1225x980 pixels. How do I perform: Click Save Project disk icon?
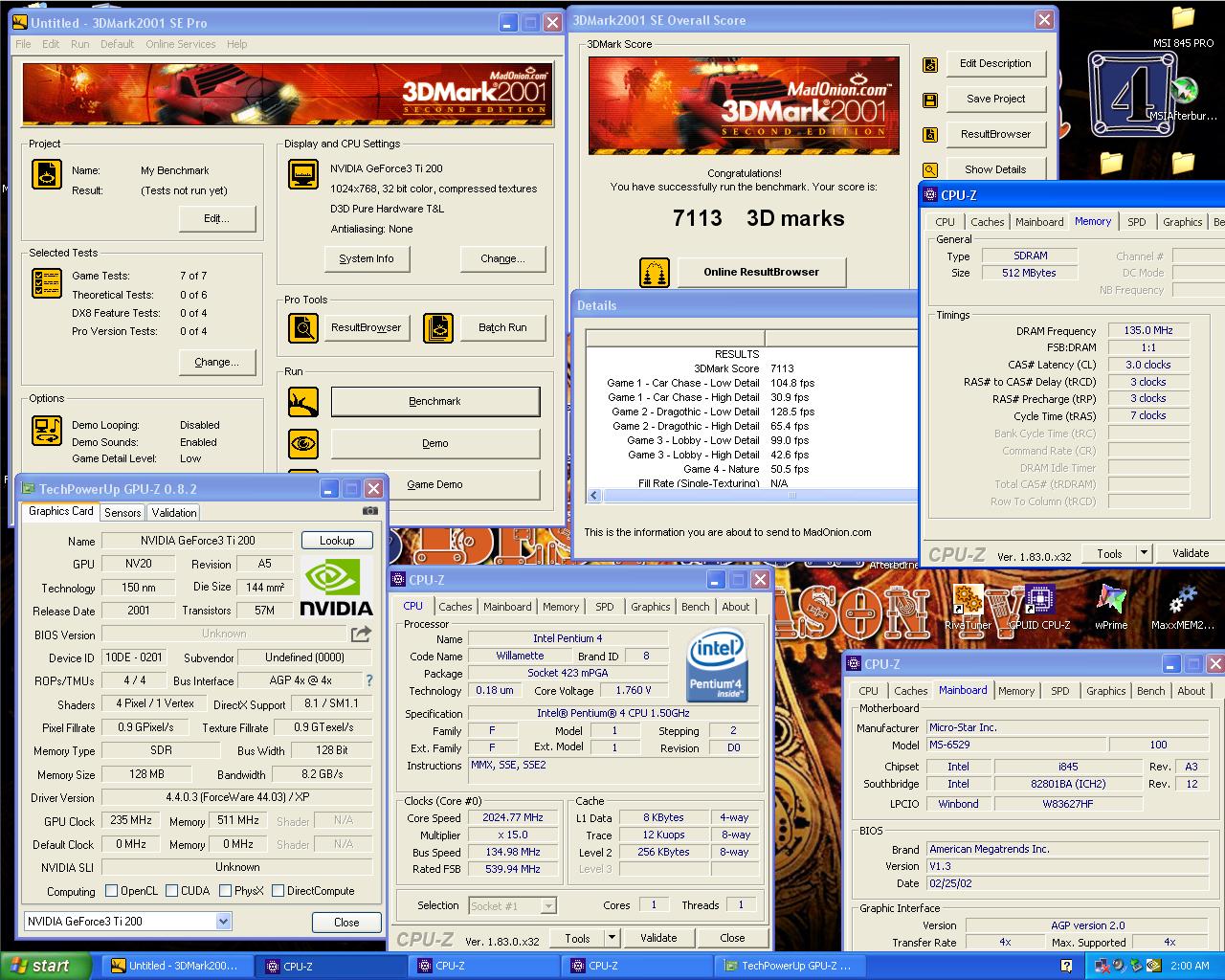point(930,100)
